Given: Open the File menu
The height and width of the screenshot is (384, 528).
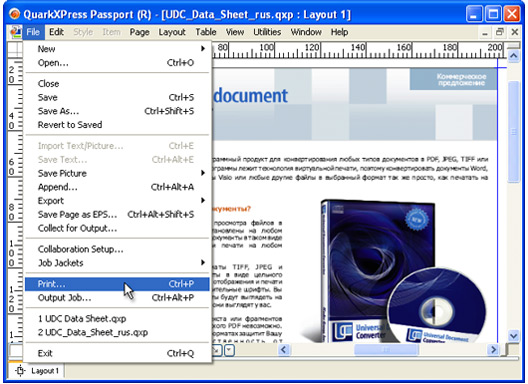Looking at the screenshot, I should tap(33, 32).
